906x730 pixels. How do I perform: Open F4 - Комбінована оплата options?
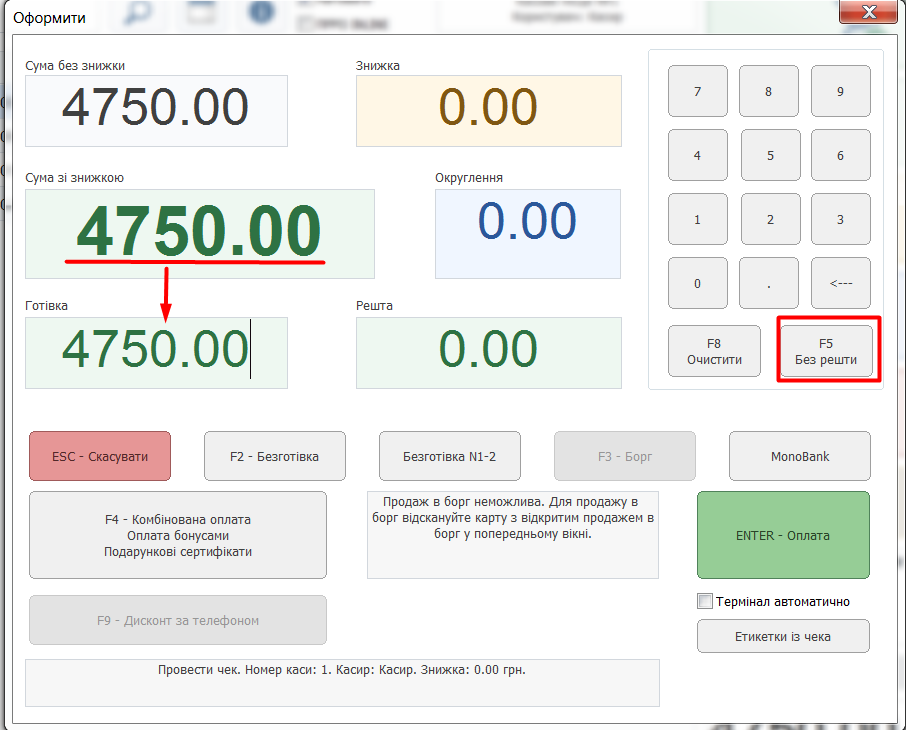(178, 535)
